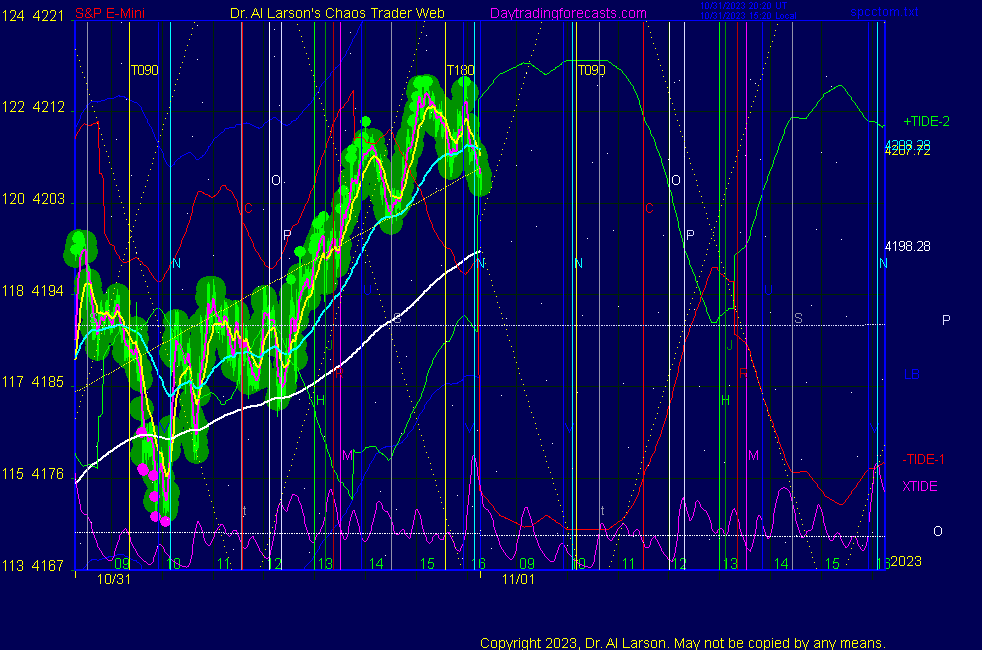The height and width of the screenshot is (650, 982).
Task: Open the Daytradingforecasts.com text at top
Action: coord(568,13)
